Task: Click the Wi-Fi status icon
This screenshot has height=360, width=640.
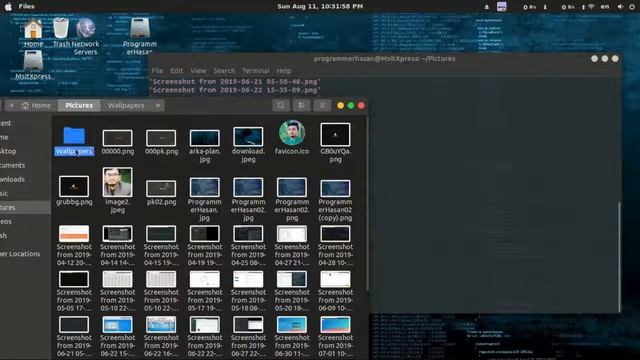Action: point(591,7)
